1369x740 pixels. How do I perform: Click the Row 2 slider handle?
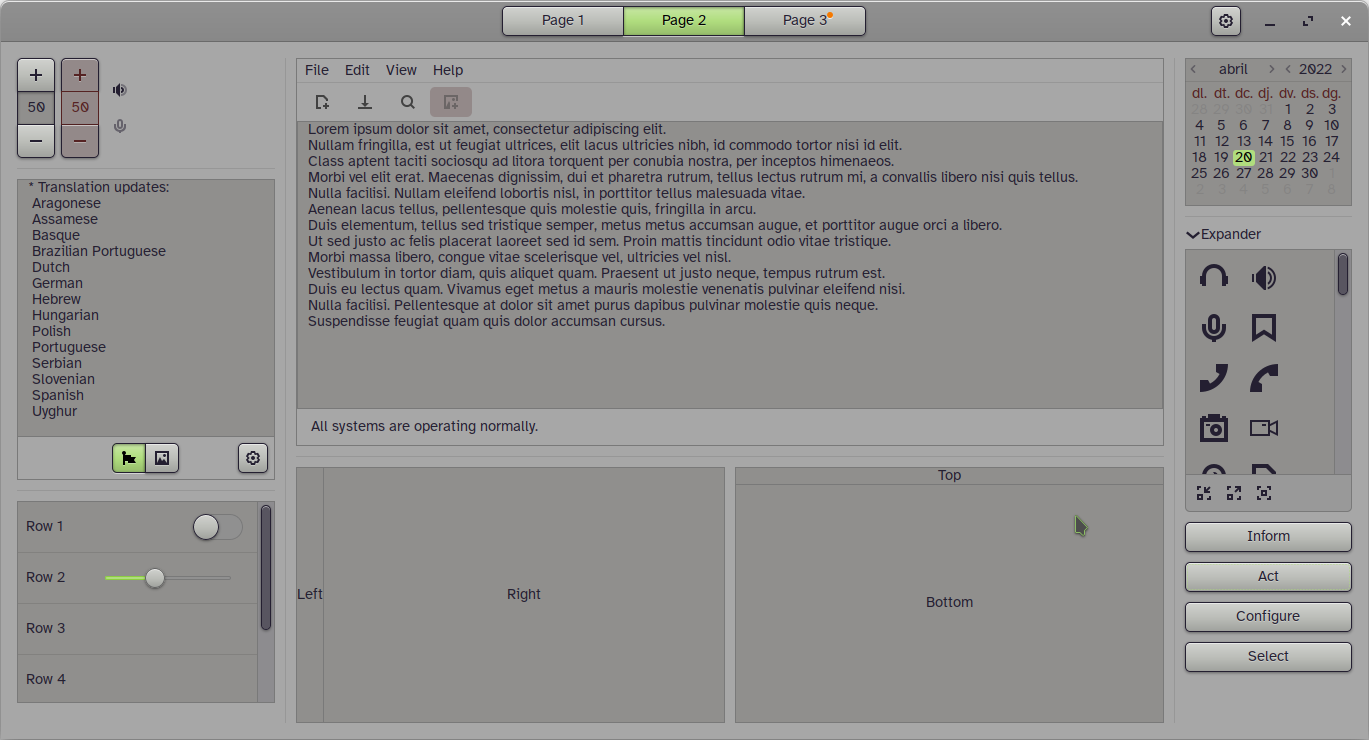(155, 578)
